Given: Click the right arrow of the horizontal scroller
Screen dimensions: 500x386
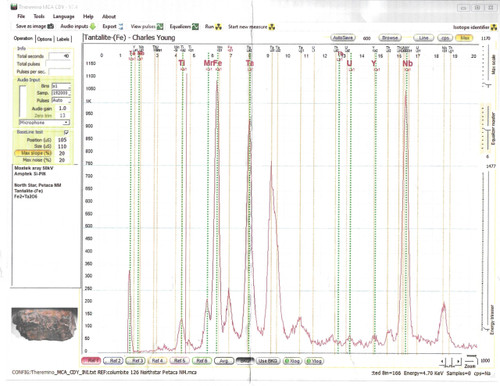Looking at the screenshot, I should tap(459, 361).
